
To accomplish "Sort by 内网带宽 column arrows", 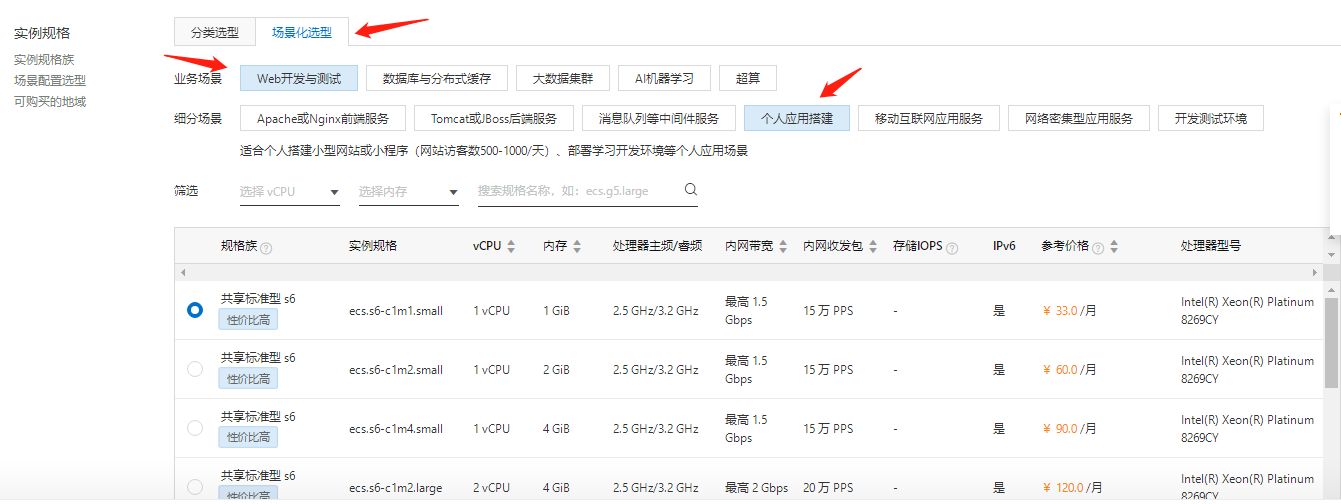I will point(783,246).
